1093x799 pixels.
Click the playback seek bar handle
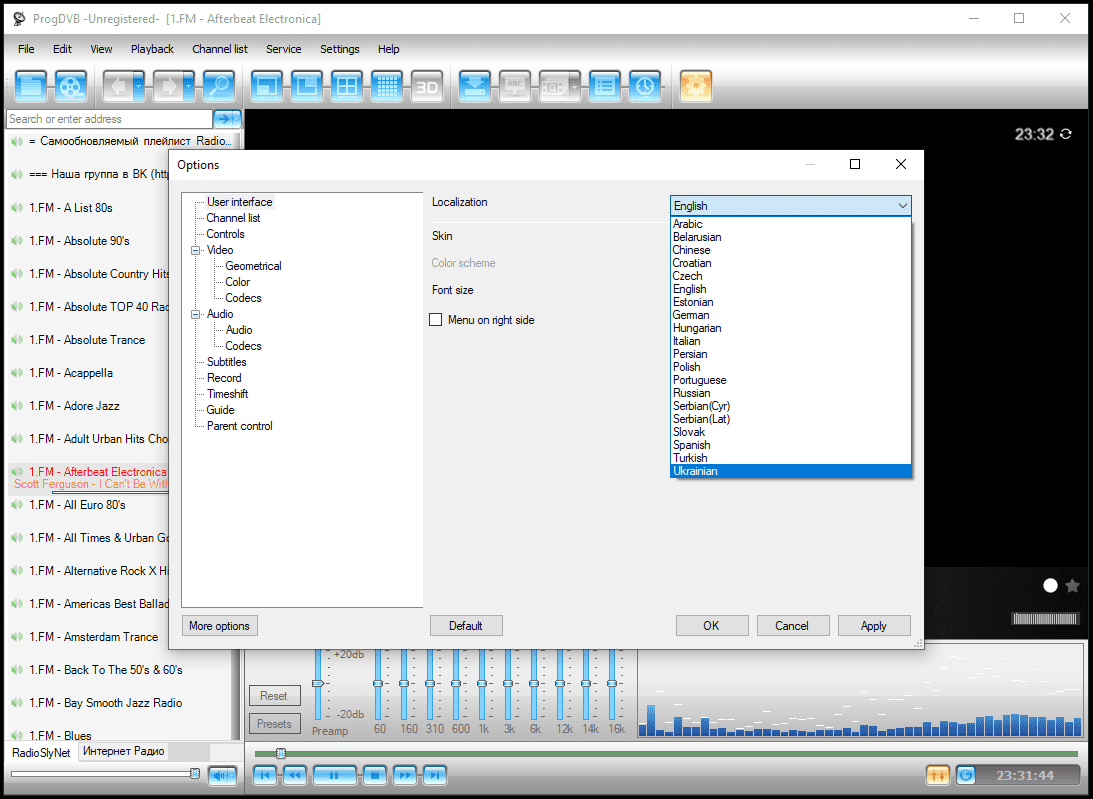coord(281,753)
